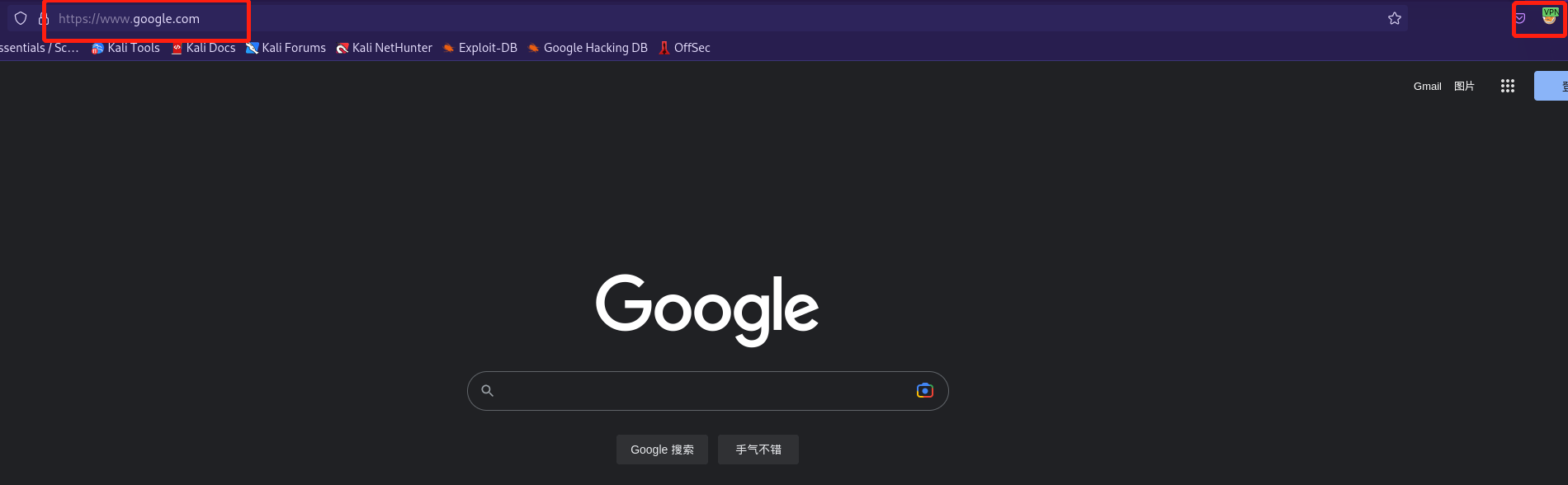The width and height of the screenshot is (1568, 485).
Task: Open the Kali NetHunter bookmark
Action: [384, 48]
